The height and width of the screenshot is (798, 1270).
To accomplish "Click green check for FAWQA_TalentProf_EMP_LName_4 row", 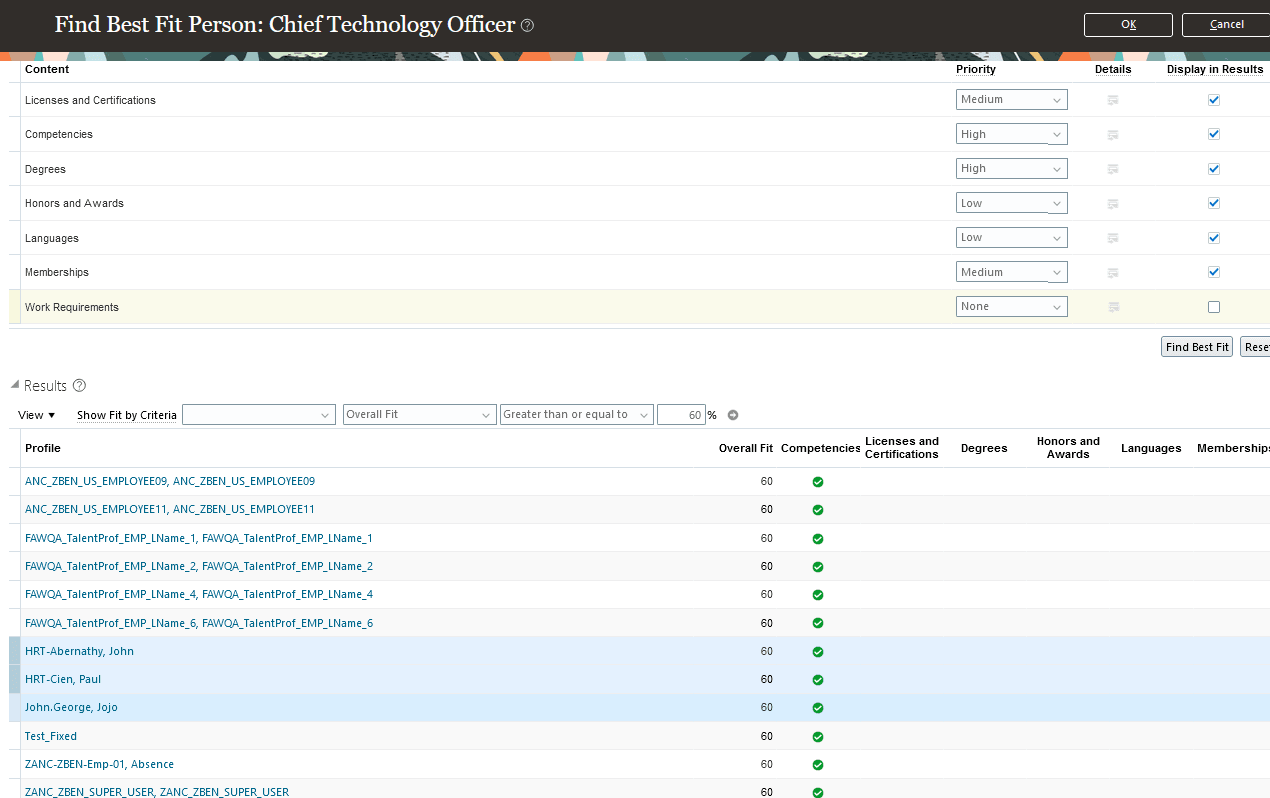I will [818, 595].
